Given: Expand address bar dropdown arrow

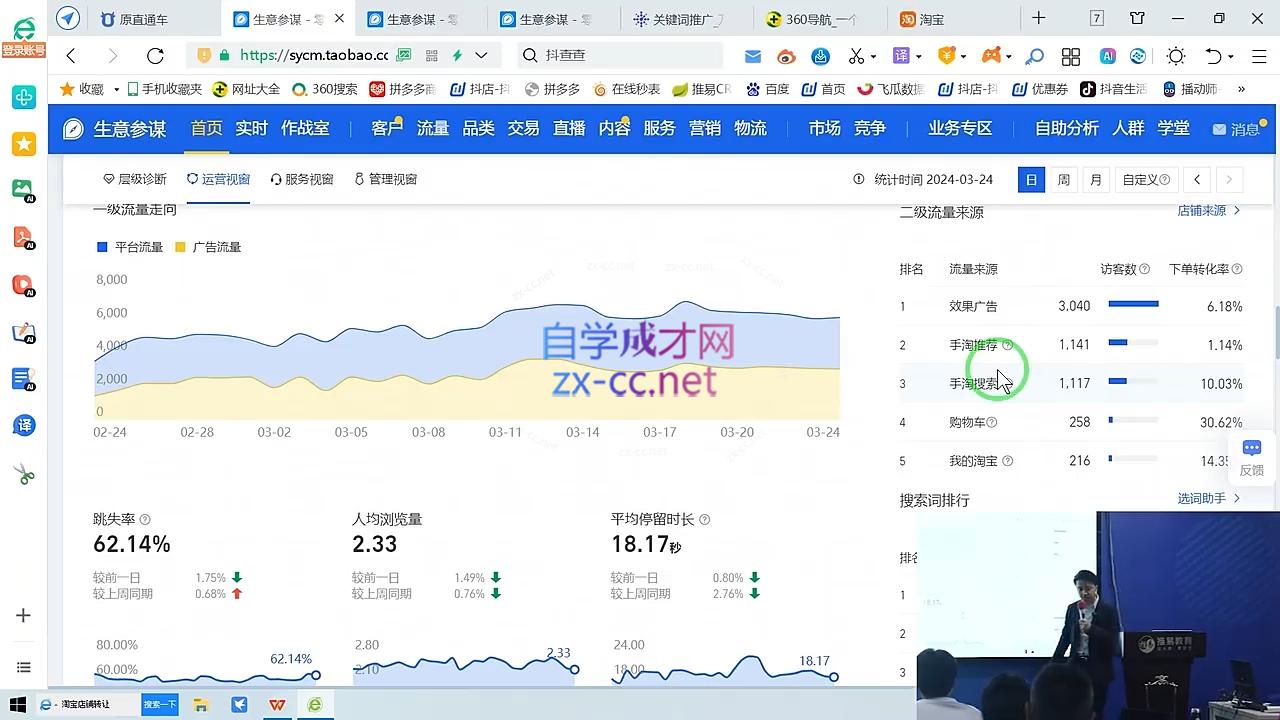Looking at the screenshot, I should click(x=481, y=56).
